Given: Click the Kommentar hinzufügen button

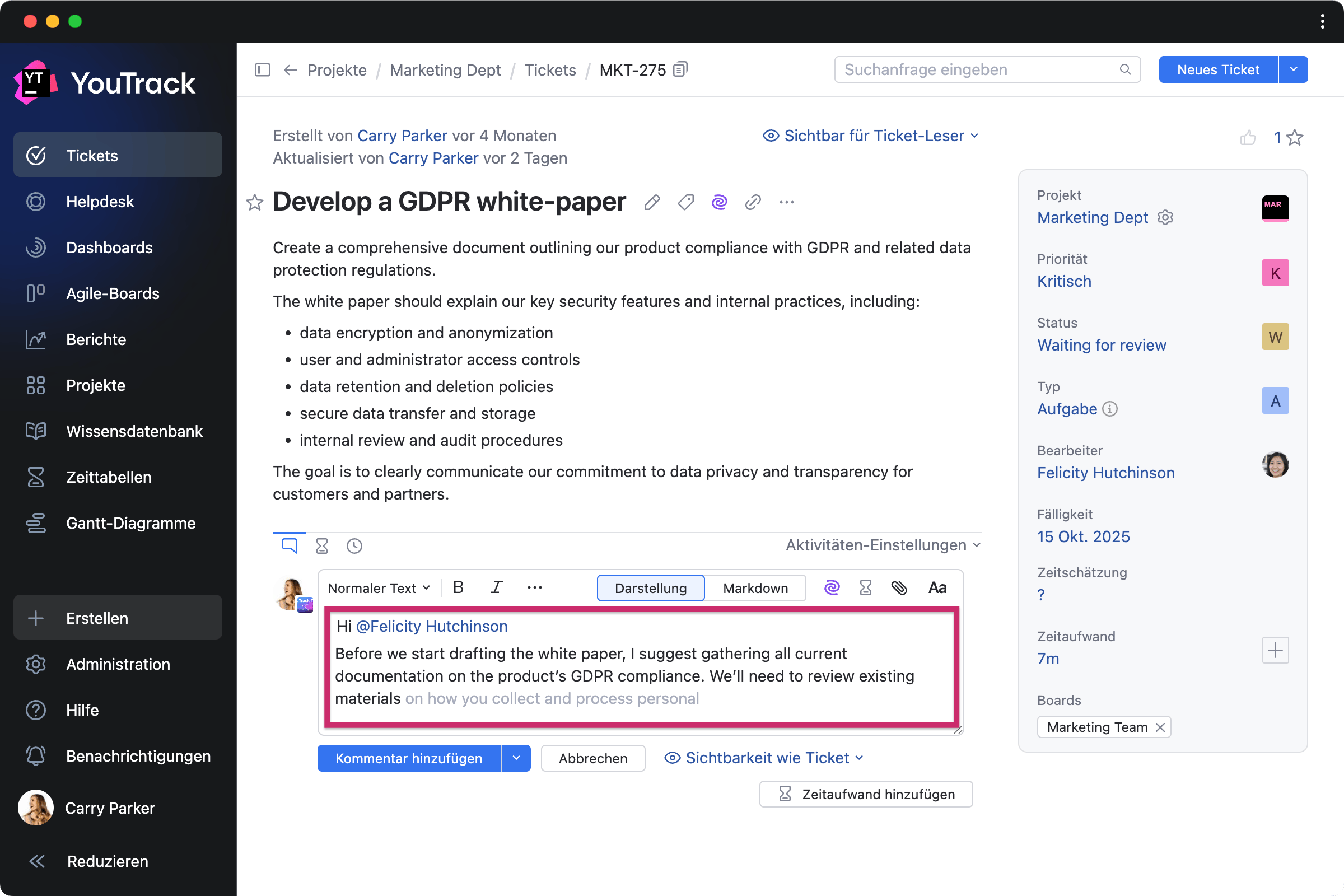Looking at the screenshot, I should (x=409, y=758).
